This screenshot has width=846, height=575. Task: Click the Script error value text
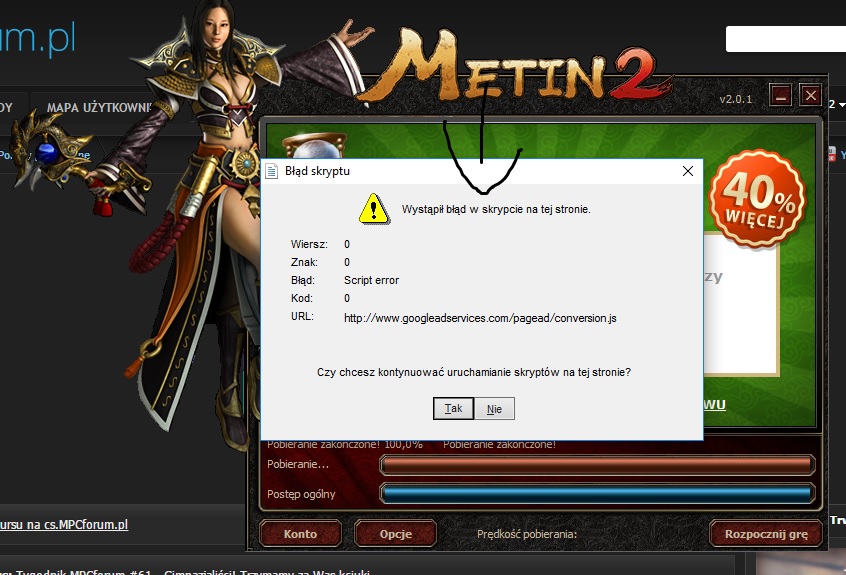371,280
